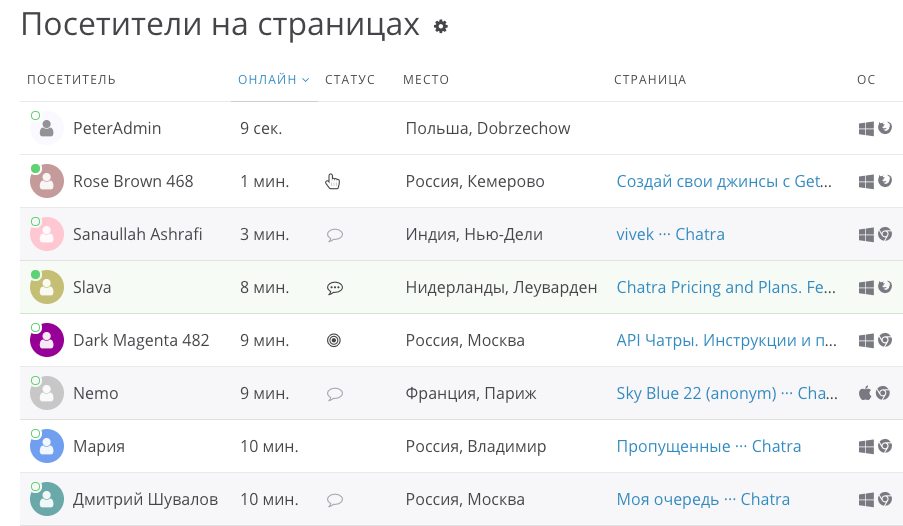Click chat bubble status icon for Sanaullah Ashrafi
Screen dimensions: 903x526
click(x=335, y=235)
